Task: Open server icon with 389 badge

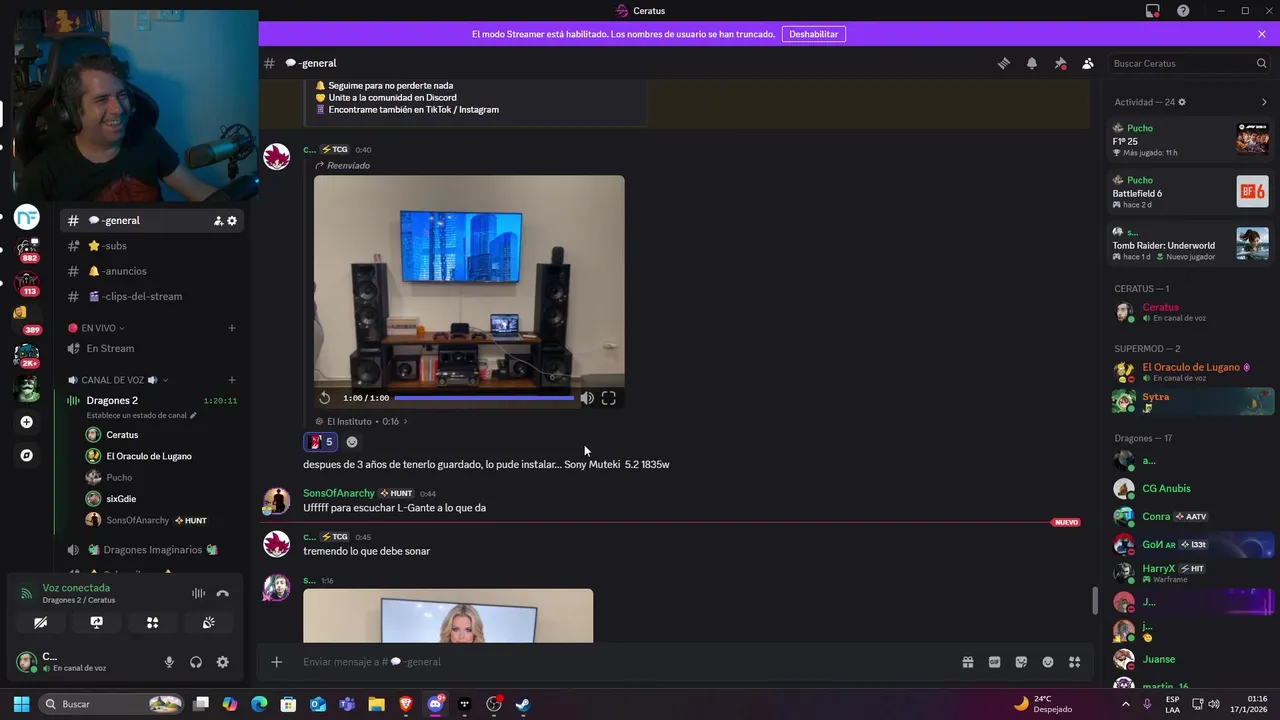Action: click(27, 320)
